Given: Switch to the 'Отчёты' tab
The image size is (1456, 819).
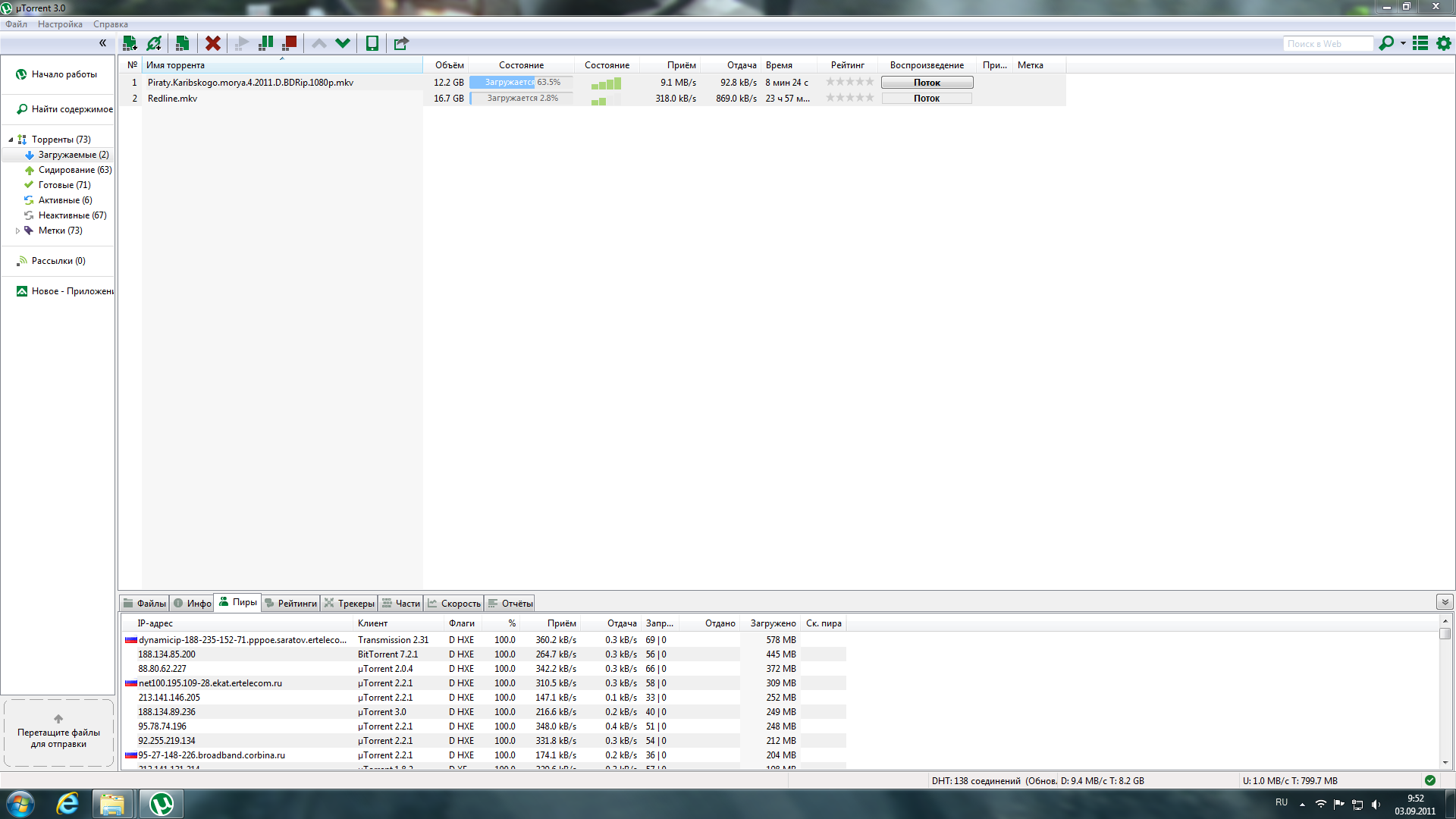Looking at the screenshot, I should point(510,604).
